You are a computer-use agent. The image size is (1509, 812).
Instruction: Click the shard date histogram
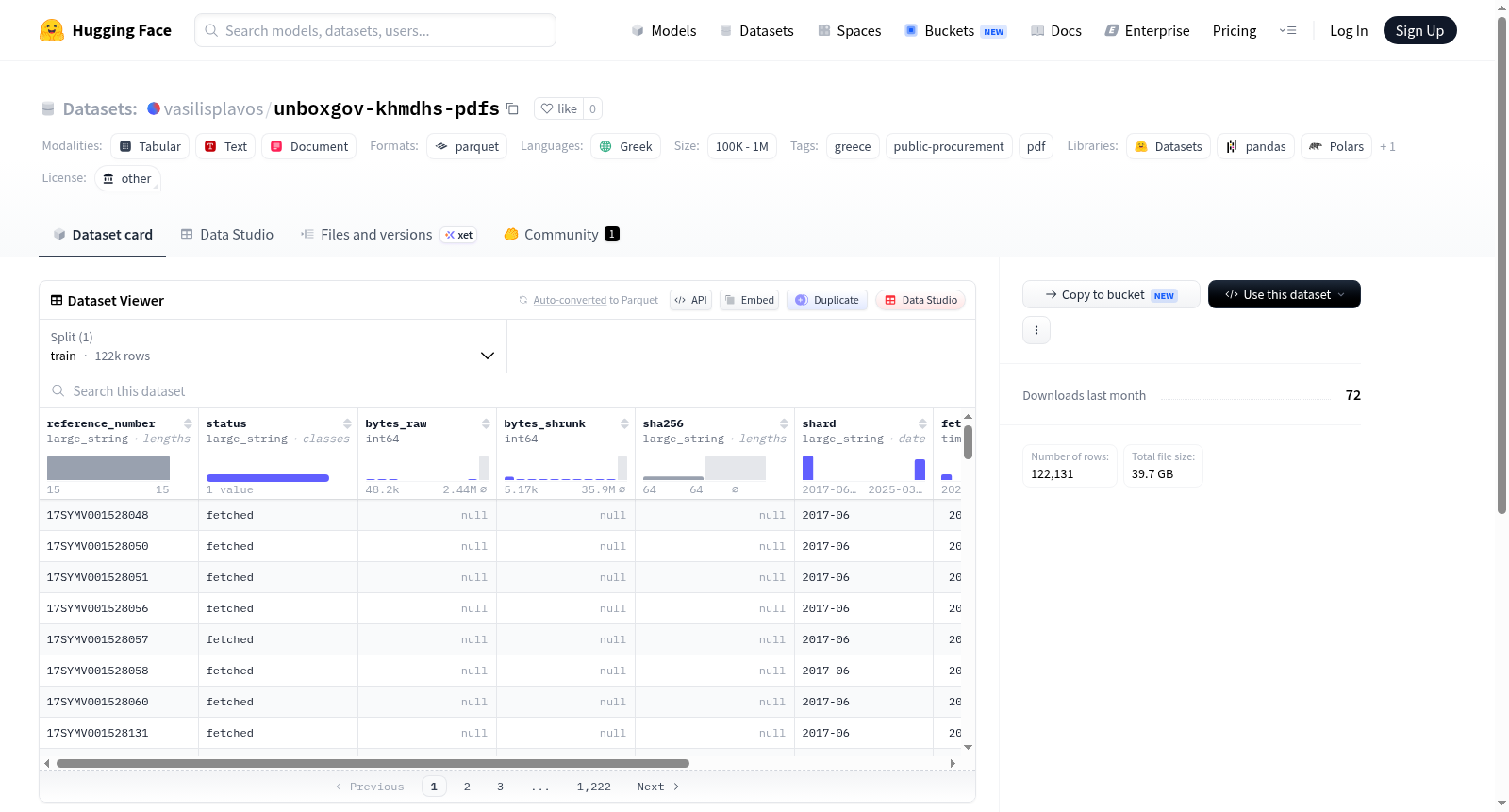click(x=864, y=468)
